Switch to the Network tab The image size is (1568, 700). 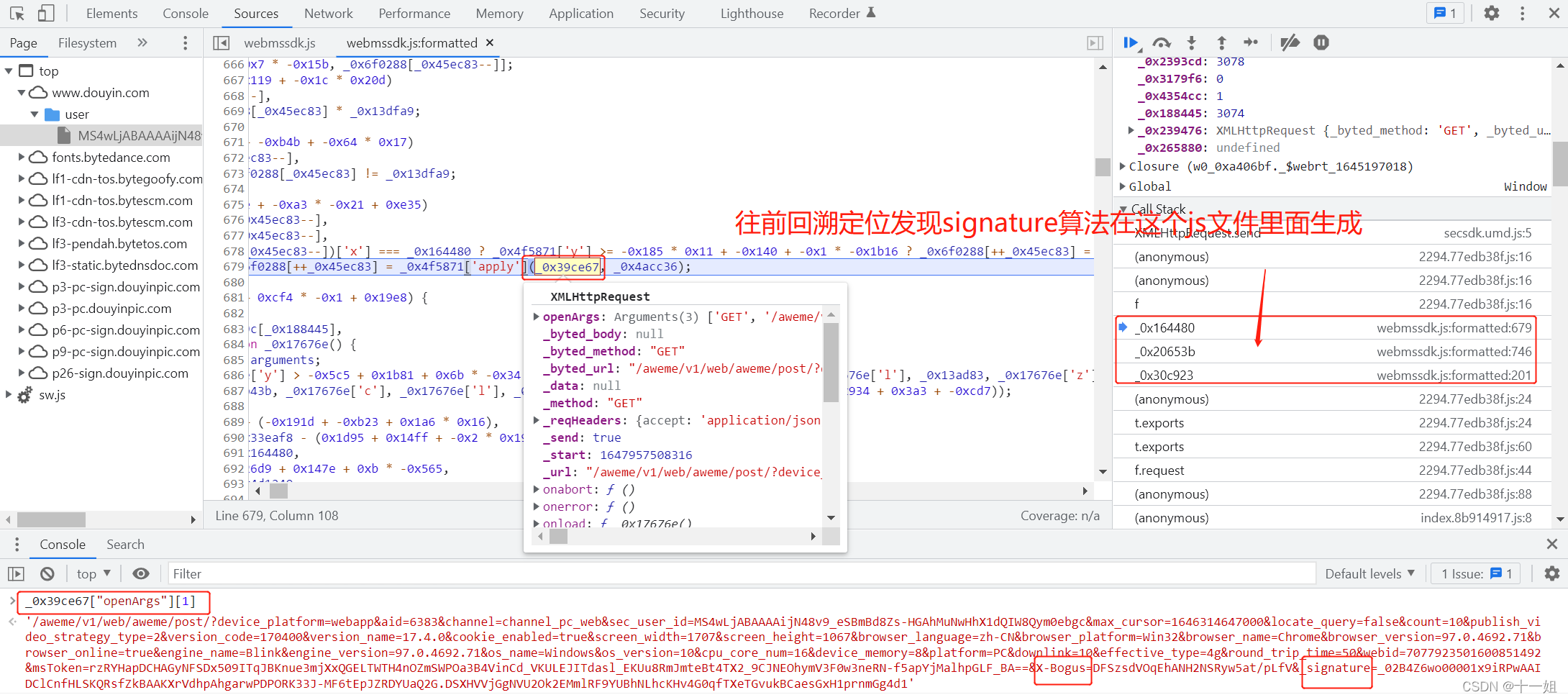pos(328,14)
